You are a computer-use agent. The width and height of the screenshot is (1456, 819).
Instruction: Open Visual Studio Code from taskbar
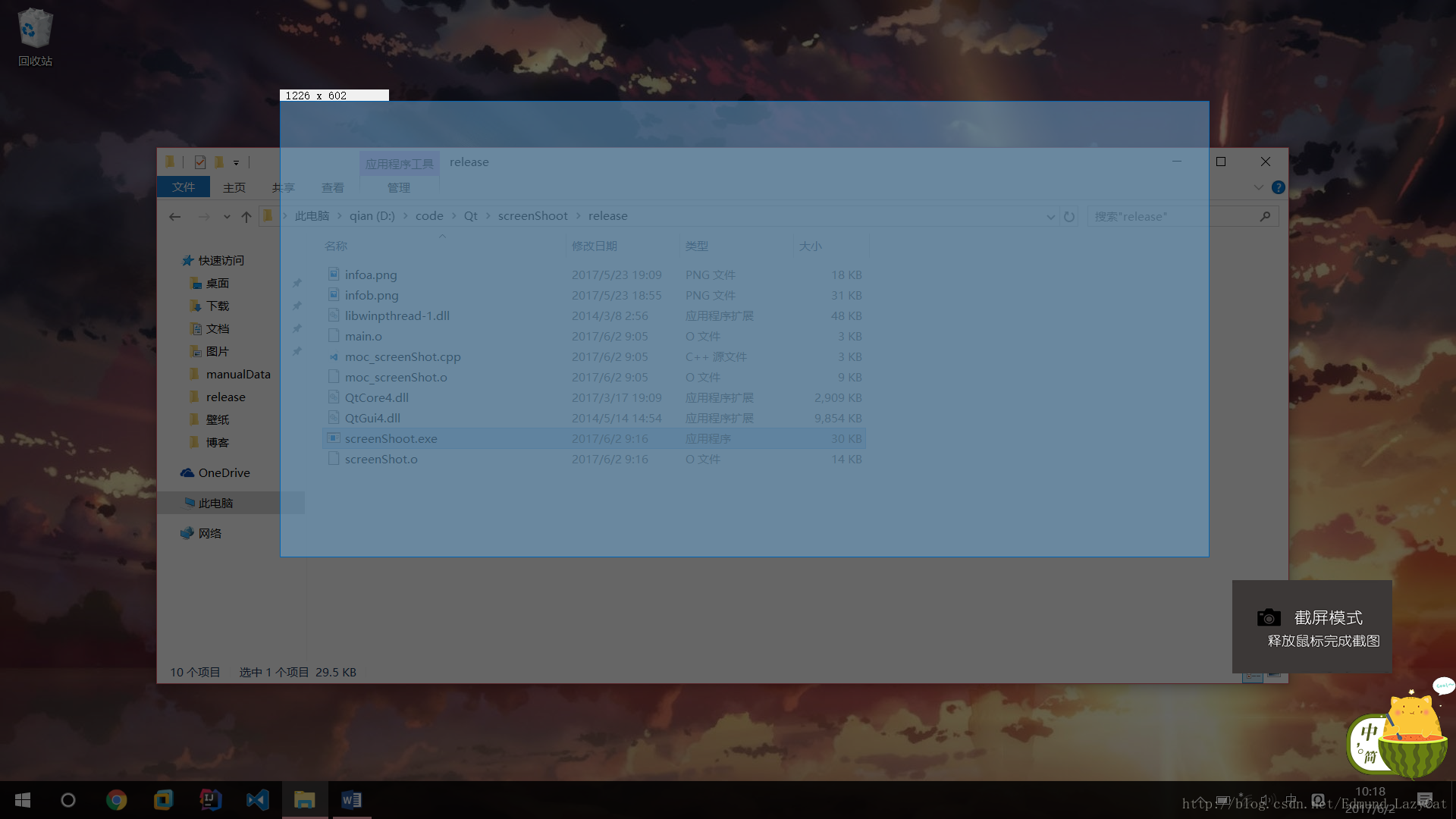pos(257,800)
